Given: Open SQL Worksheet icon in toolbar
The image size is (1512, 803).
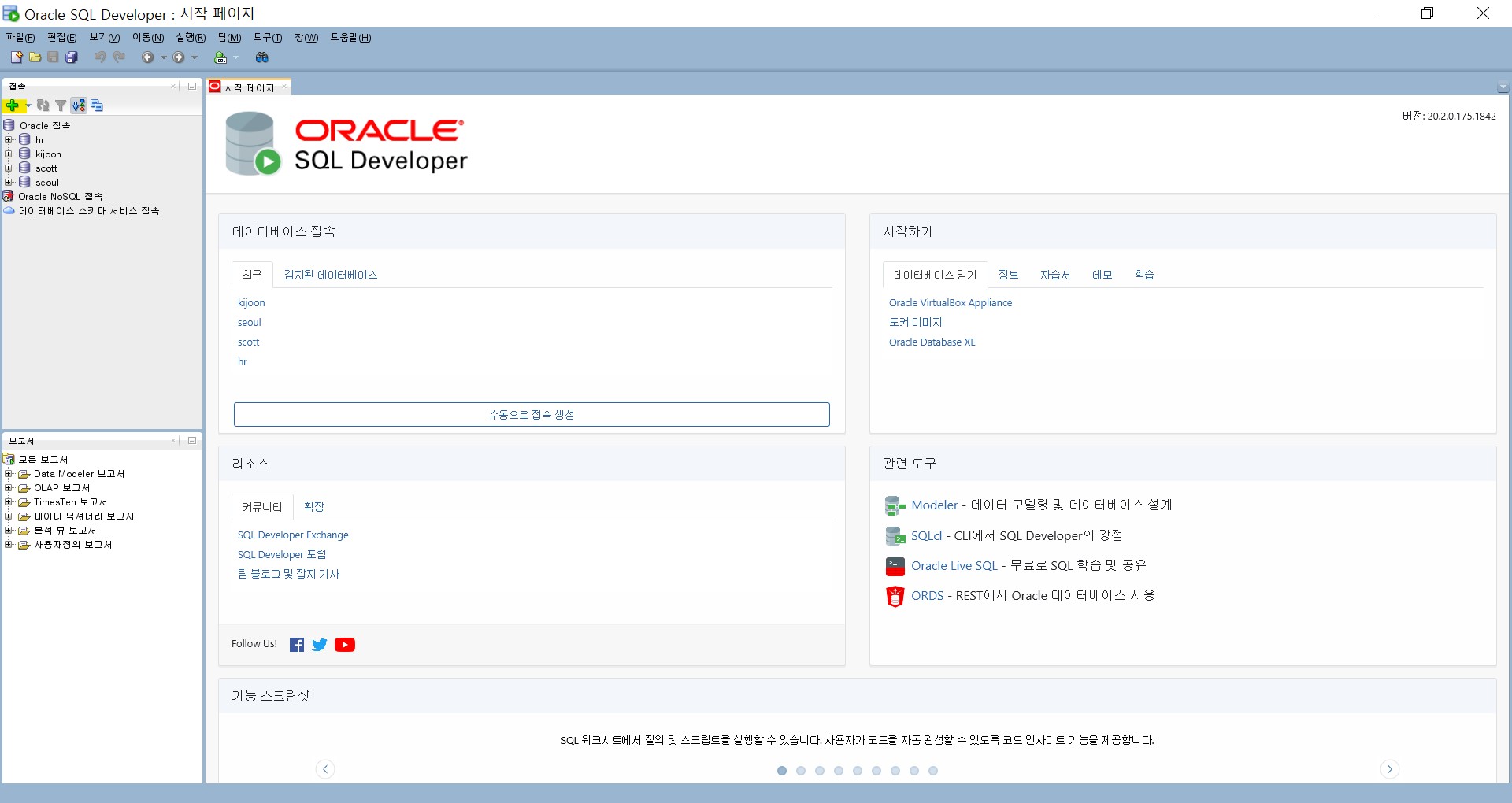Looking at the screenshot, I should 220,57.
